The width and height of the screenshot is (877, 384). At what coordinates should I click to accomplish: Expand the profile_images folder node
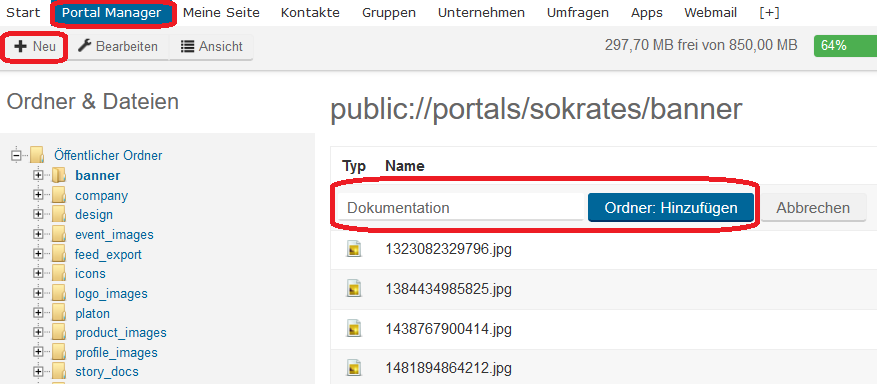tap(38, 352)
